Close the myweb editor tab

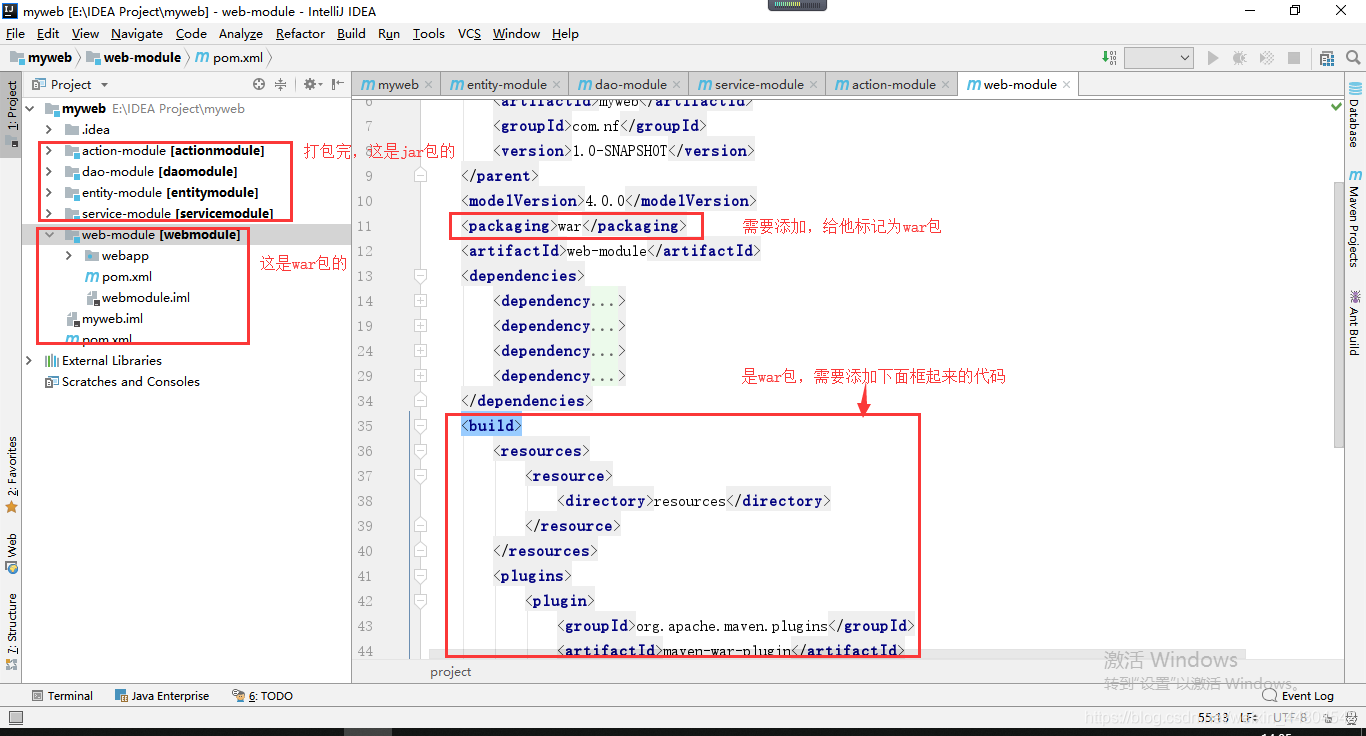tap(428, 85)
